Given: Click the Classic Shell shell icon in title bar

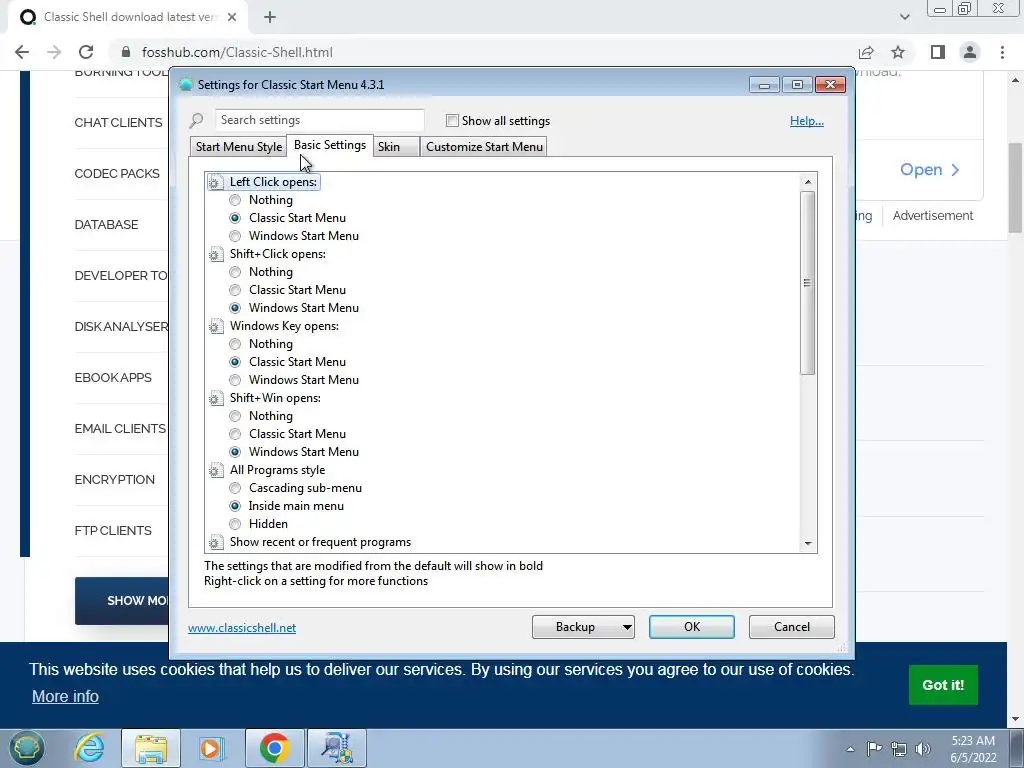Looking at the screenshot, I should tap(186, 85).
